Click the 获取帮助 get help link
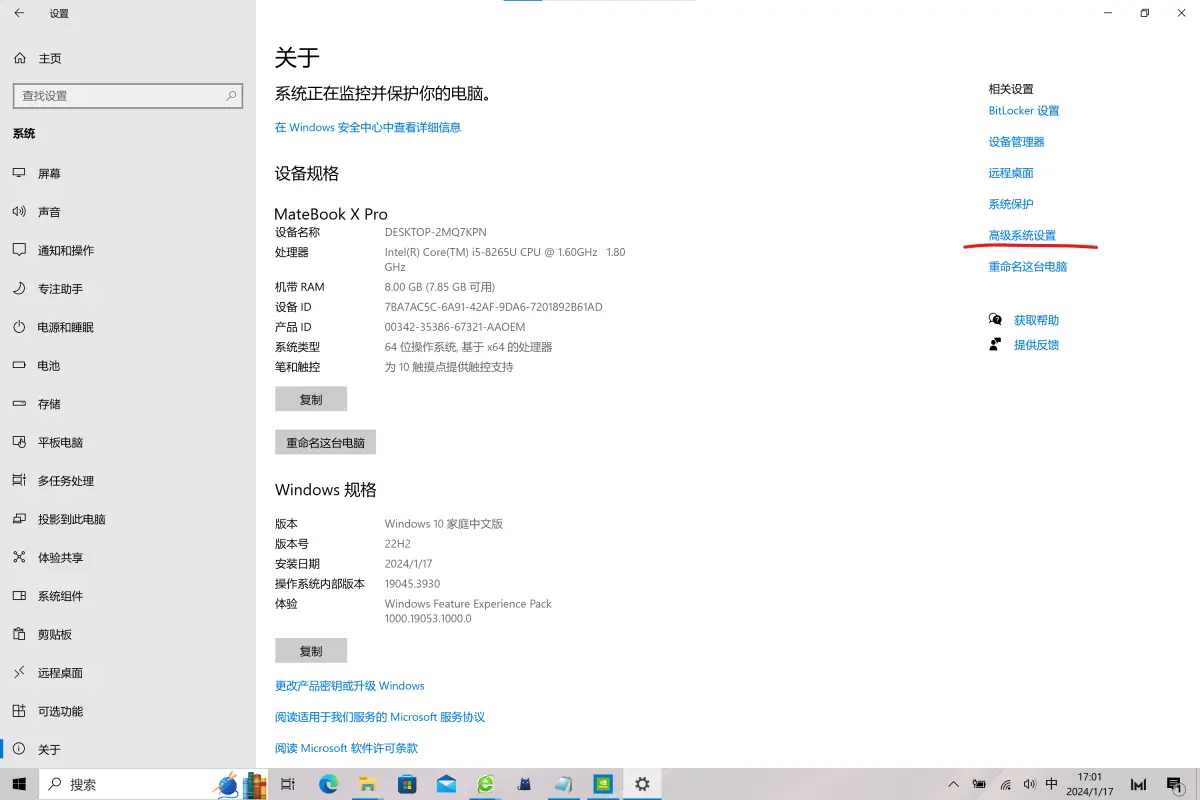The width and height of the screenshot is (1200, 800). click(1036, 320)
